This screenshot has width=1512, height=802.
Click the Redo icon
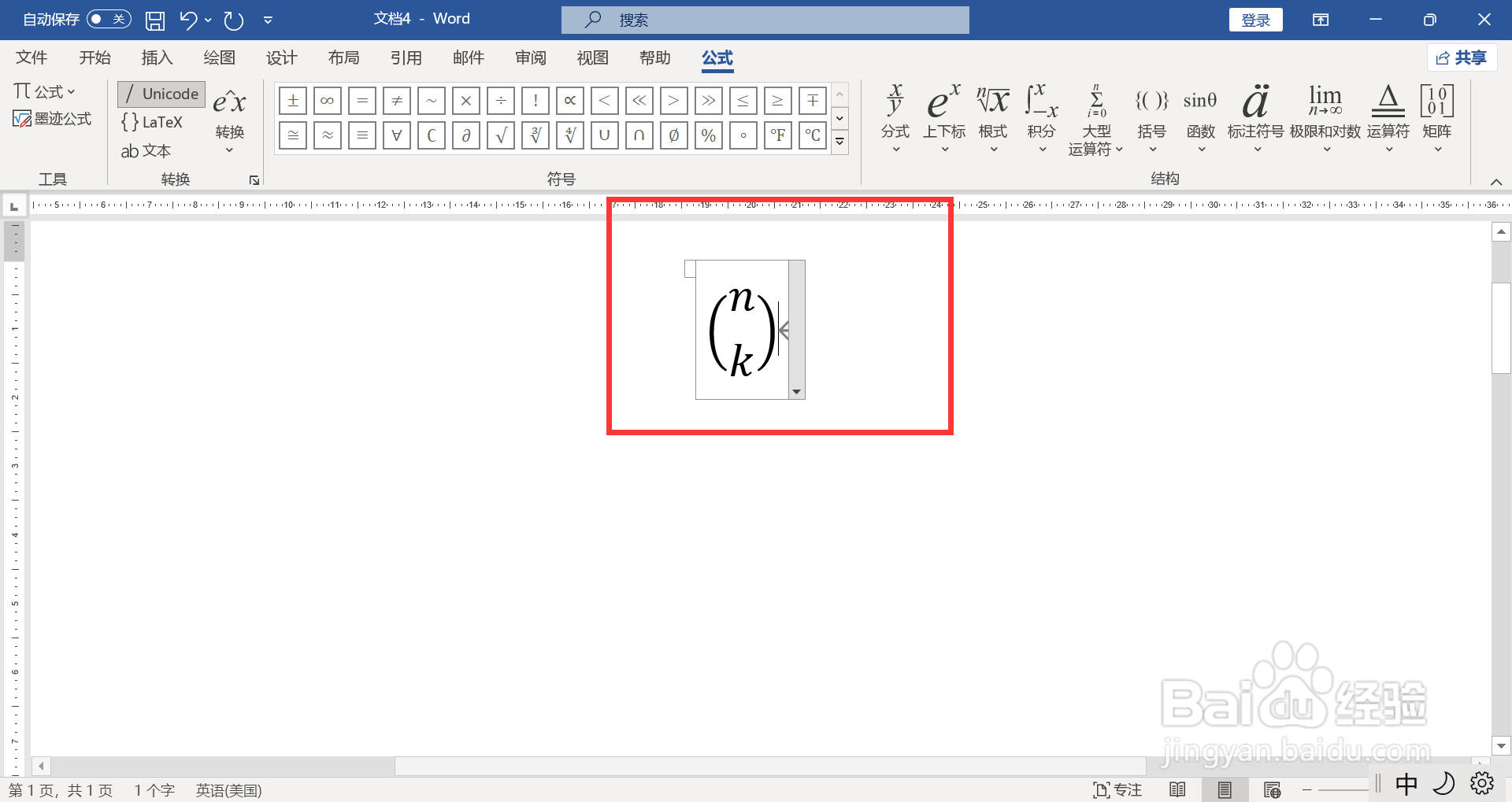(x=234, y=20)
